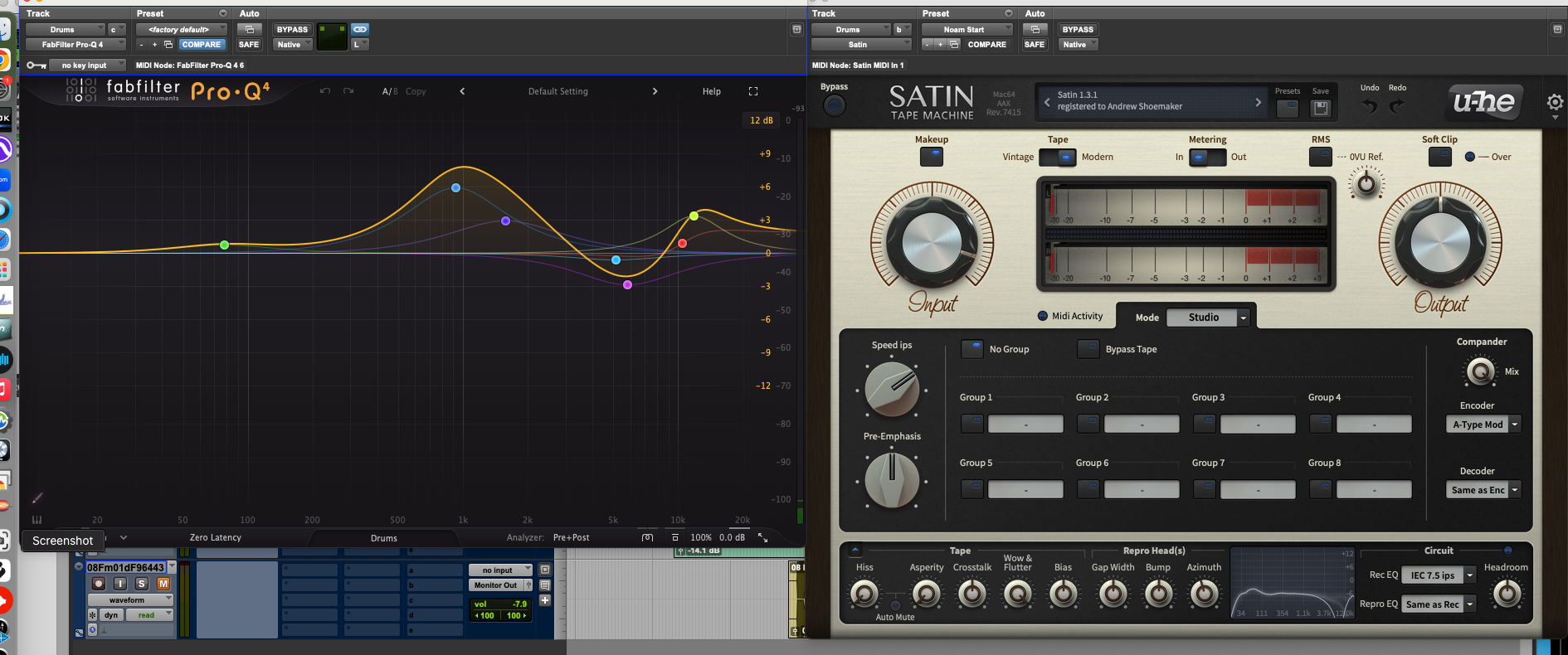Solo track with S button
Image resolution: width=1568 pixels, height=655 pixels.
[x=142, y=584]
